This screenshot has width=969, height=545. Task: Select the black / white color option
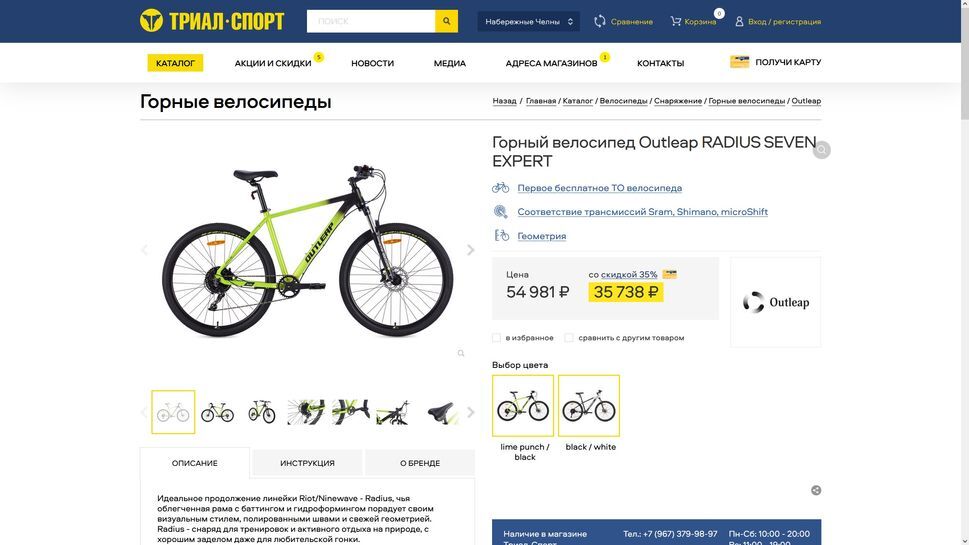click(x=589, y=406)
